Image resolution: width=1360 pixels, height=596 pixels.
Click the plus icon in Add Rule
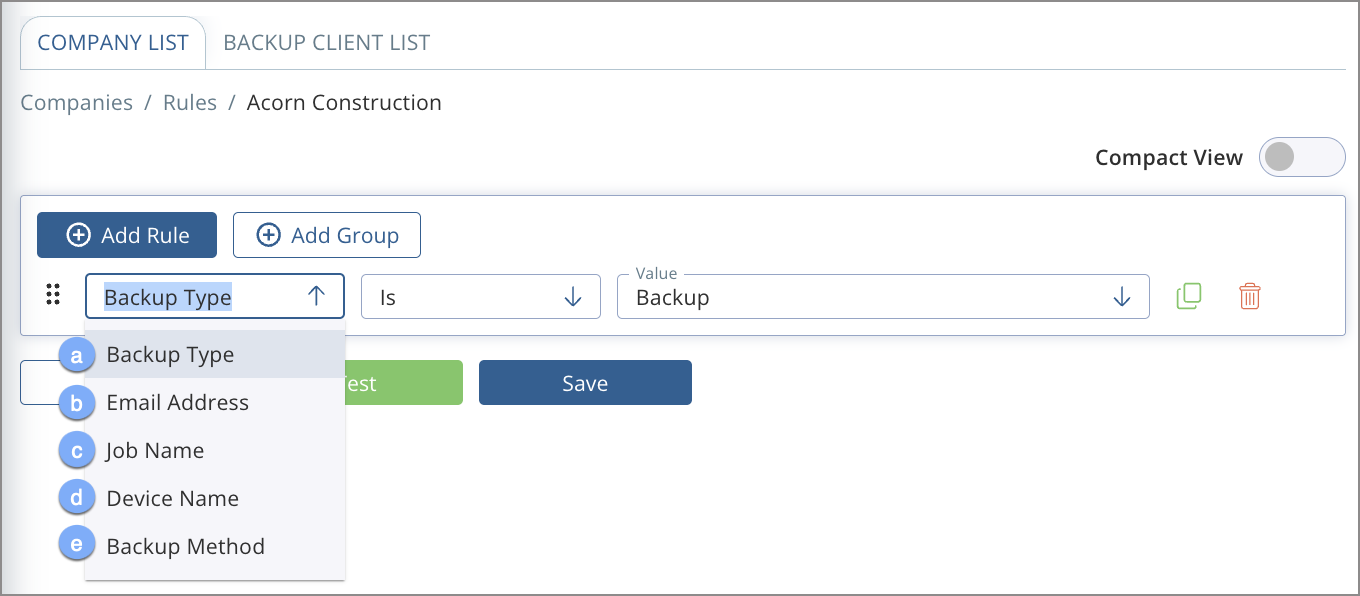click(78, 235)
